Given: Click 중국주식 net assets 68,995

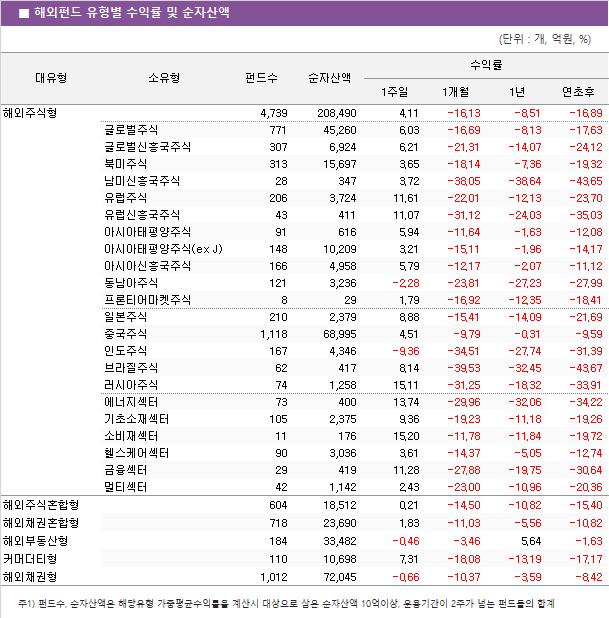Looking at the screenshot, I should point(340,335).
